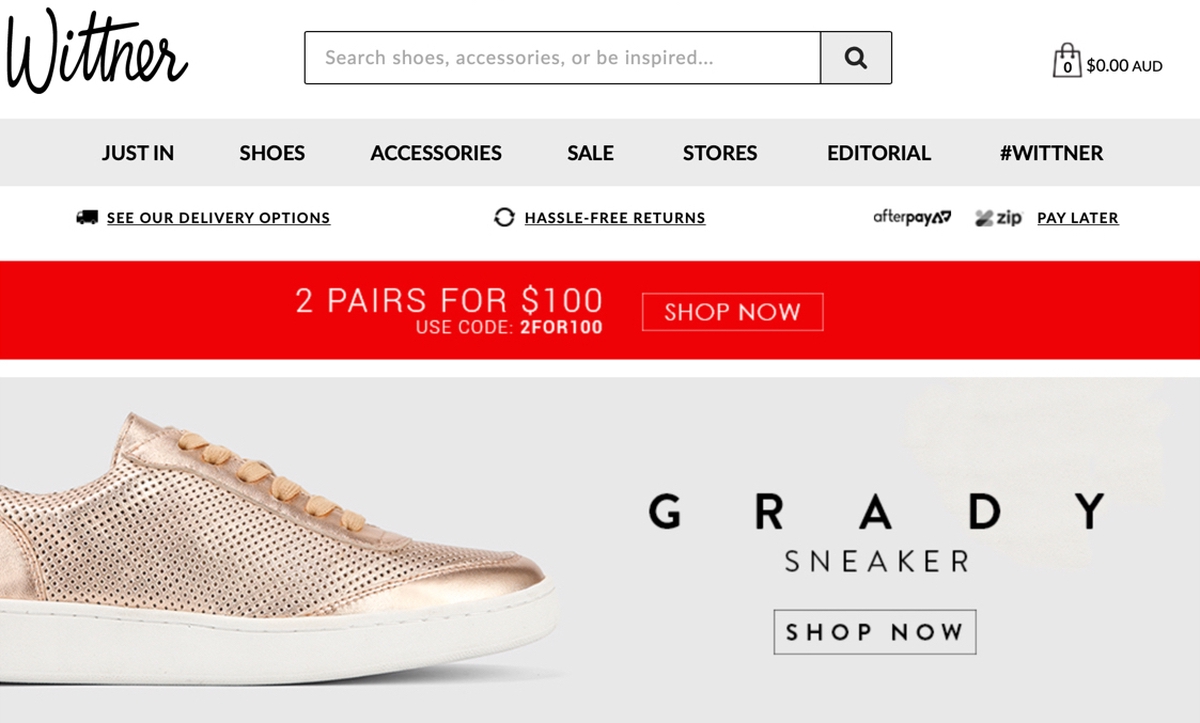Click the Afterpay logo
1200x723 pixels.
(x=912, y=217)
